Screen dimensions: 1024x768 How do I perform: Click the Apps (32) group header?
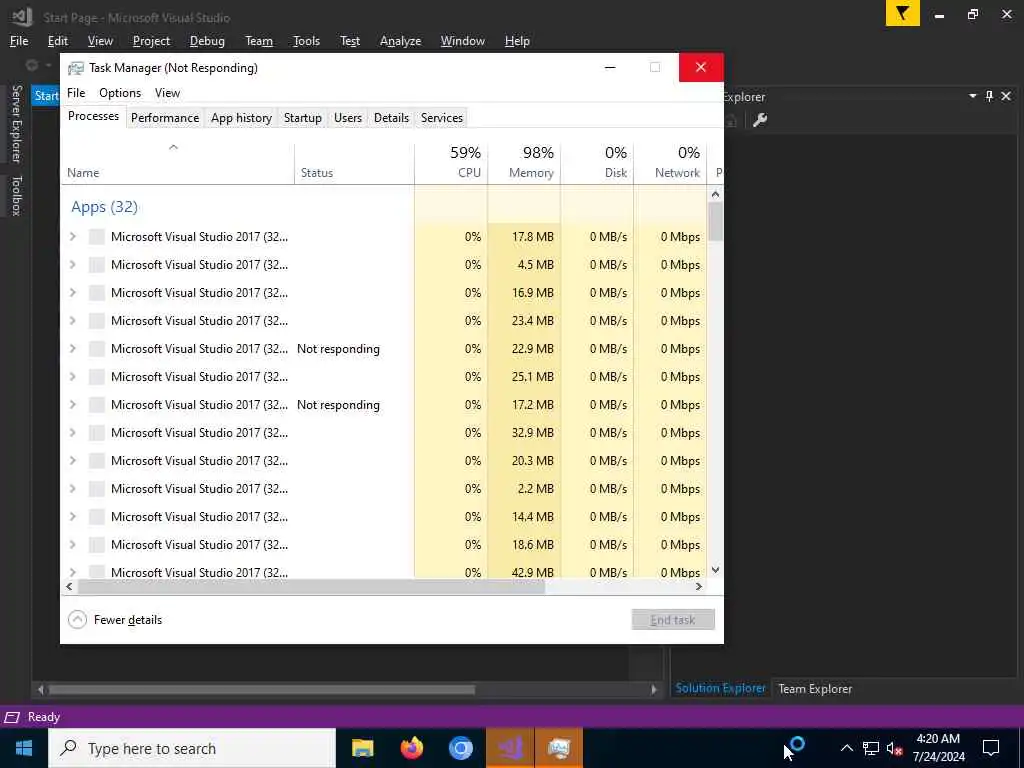(x=104, y=206)
